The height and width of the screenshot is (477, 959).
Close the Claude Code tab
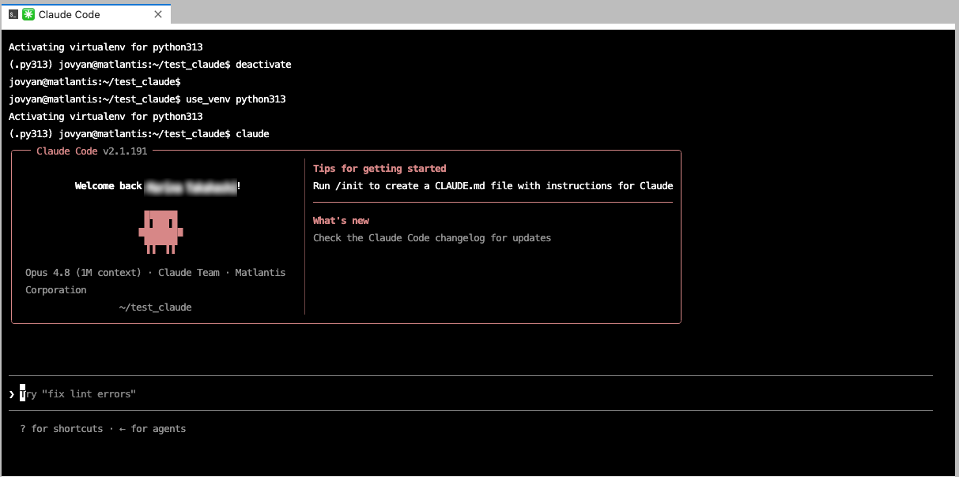tap(158, 15)
